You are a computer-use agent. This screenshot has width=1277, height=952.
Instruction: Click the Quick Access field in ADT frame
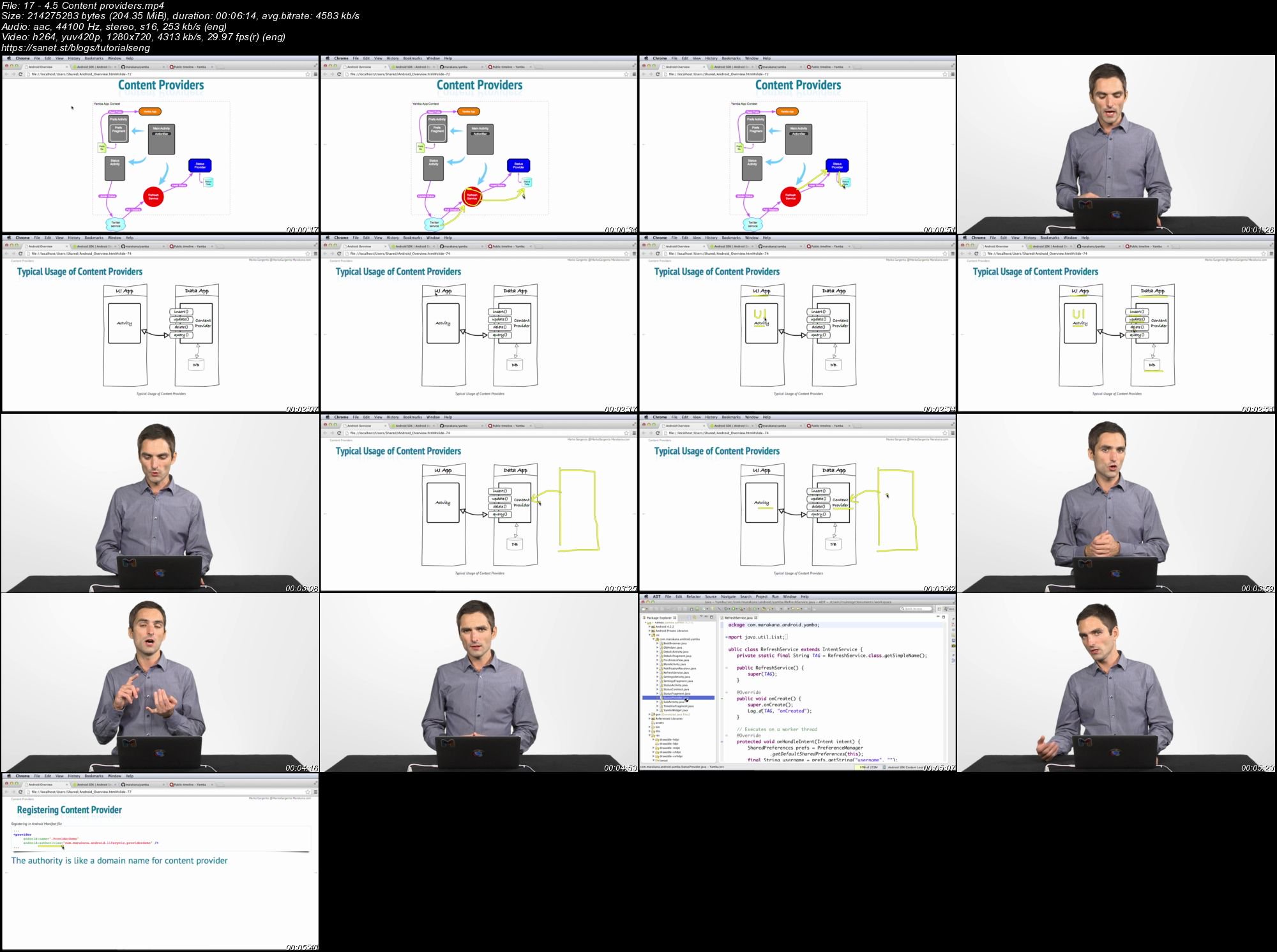point(916,608)
